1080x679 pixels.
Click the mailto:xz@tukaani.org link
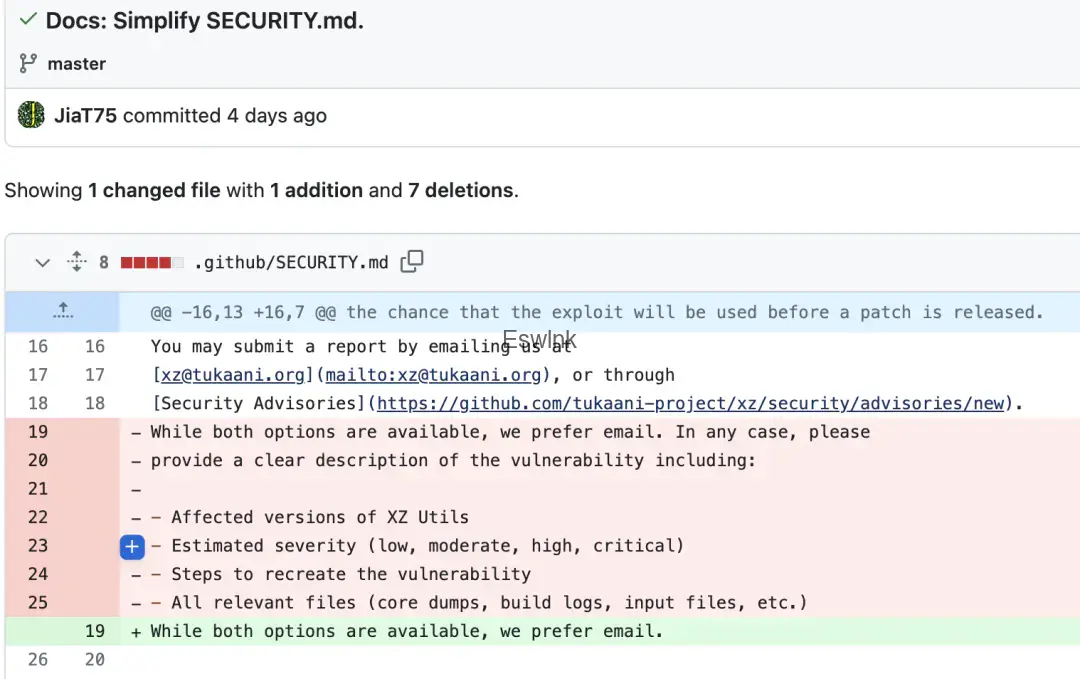pyautogui.click(x=433, y=375)
